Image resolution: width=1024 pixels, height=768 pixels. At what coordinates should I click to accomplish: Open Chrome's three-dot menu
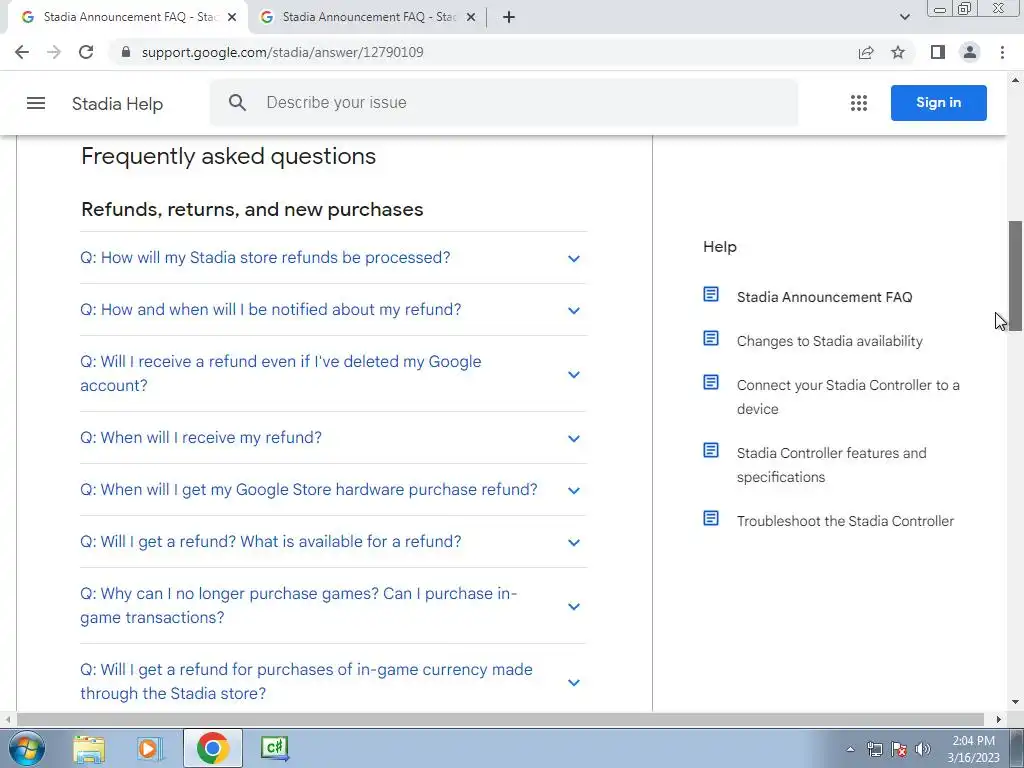pos(1002,52)
